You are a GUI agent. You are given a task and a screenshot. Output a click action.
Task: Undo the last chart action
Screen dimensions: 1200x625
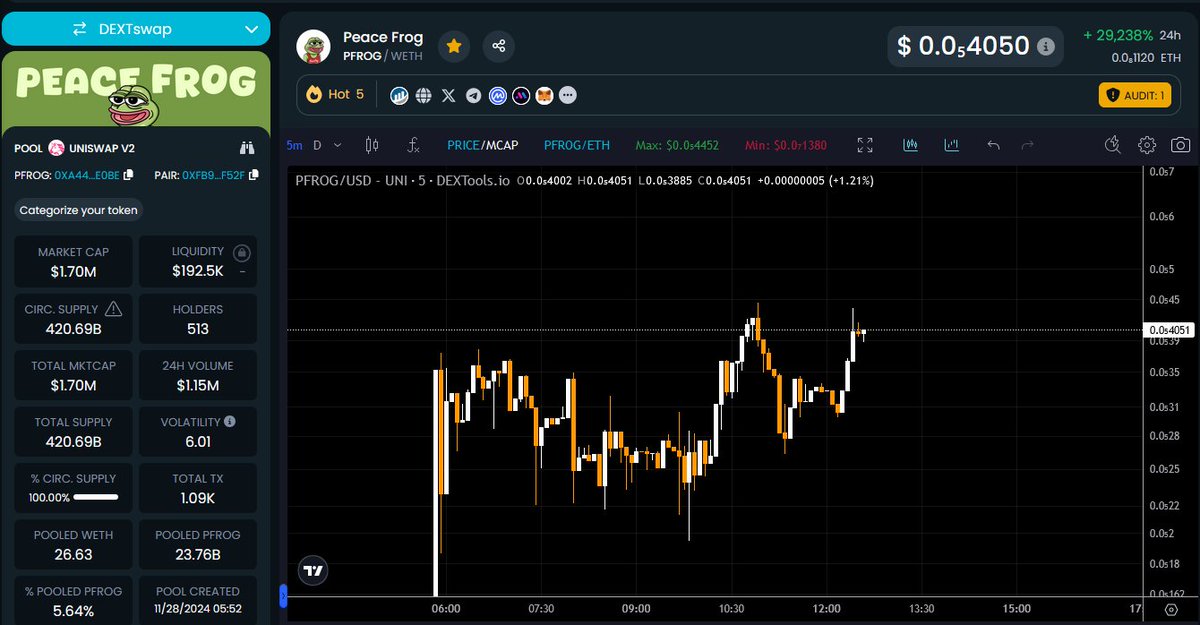pyautogui.click(x=993, y=145)
